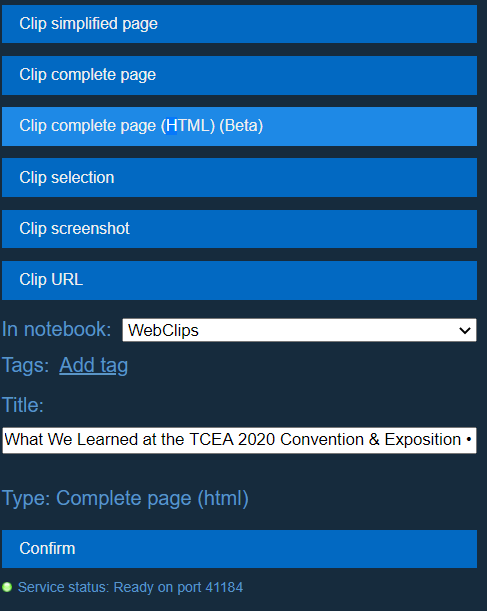Viewport: 487px width, 611px height.
Task: Click the word Exposition in title field
Action: 423,440
